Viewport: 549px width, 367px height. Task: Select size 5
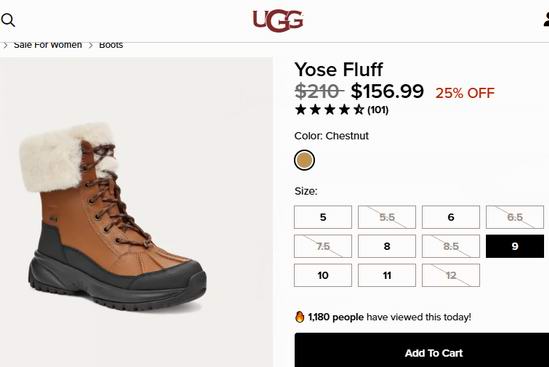click(323, 217)
